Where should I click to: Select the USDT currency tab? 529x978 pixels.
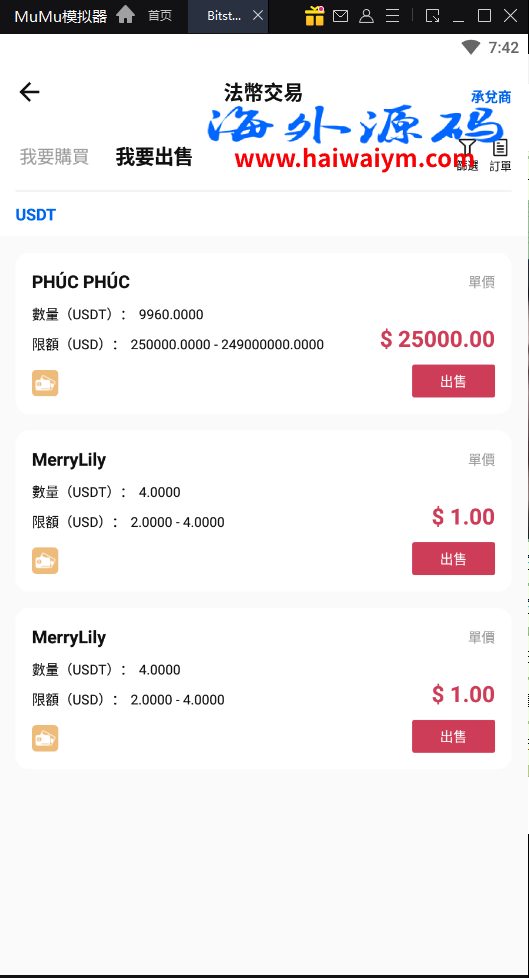36,215
